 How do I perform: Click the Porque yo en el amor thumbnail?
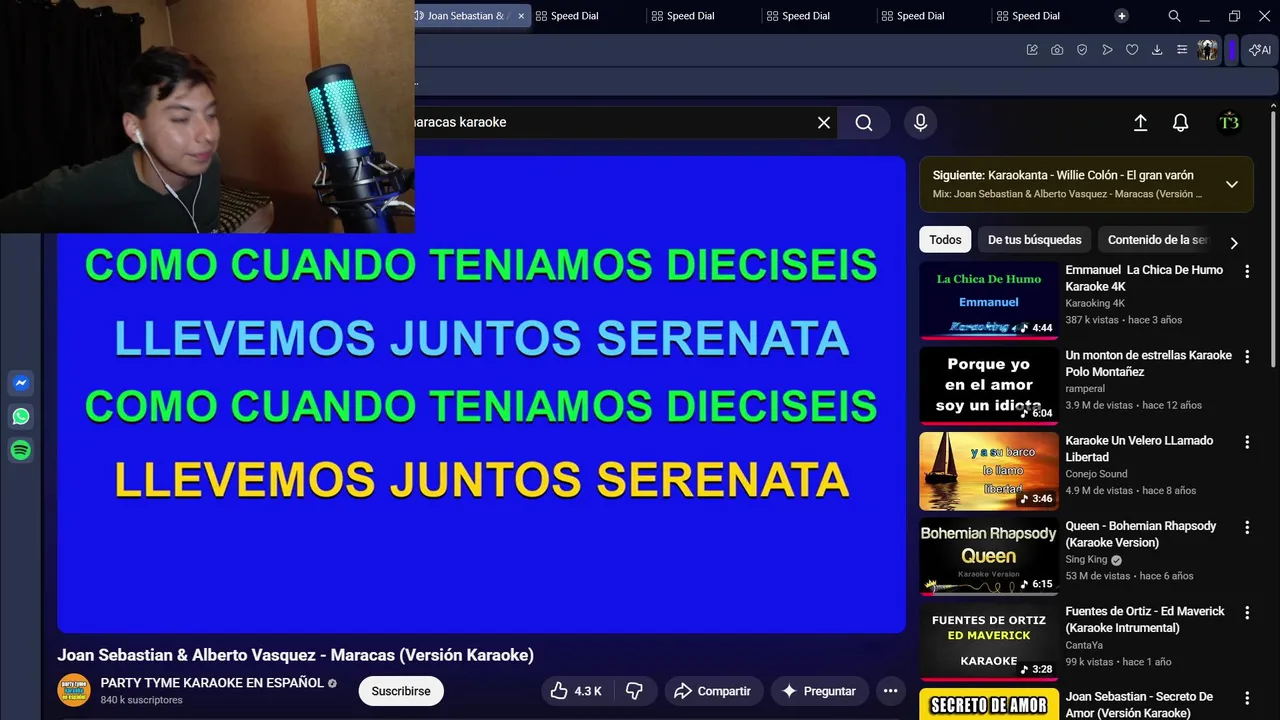click(x=989, y=386)
